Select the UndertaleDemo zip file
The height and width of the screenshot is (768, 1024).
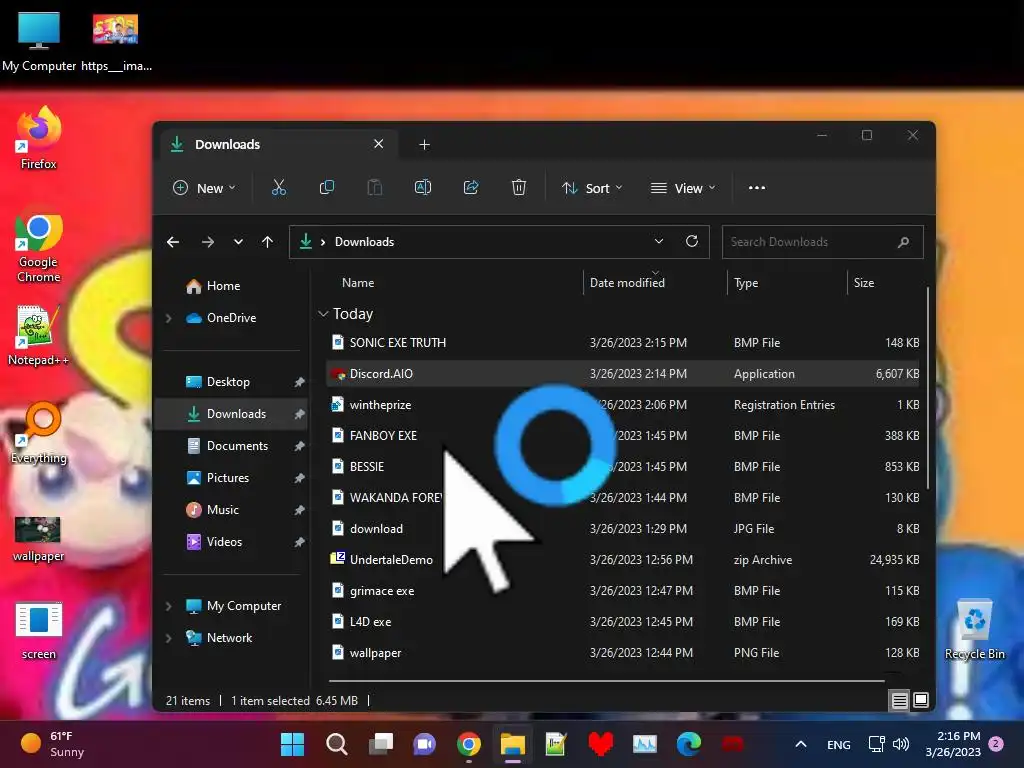622,560
